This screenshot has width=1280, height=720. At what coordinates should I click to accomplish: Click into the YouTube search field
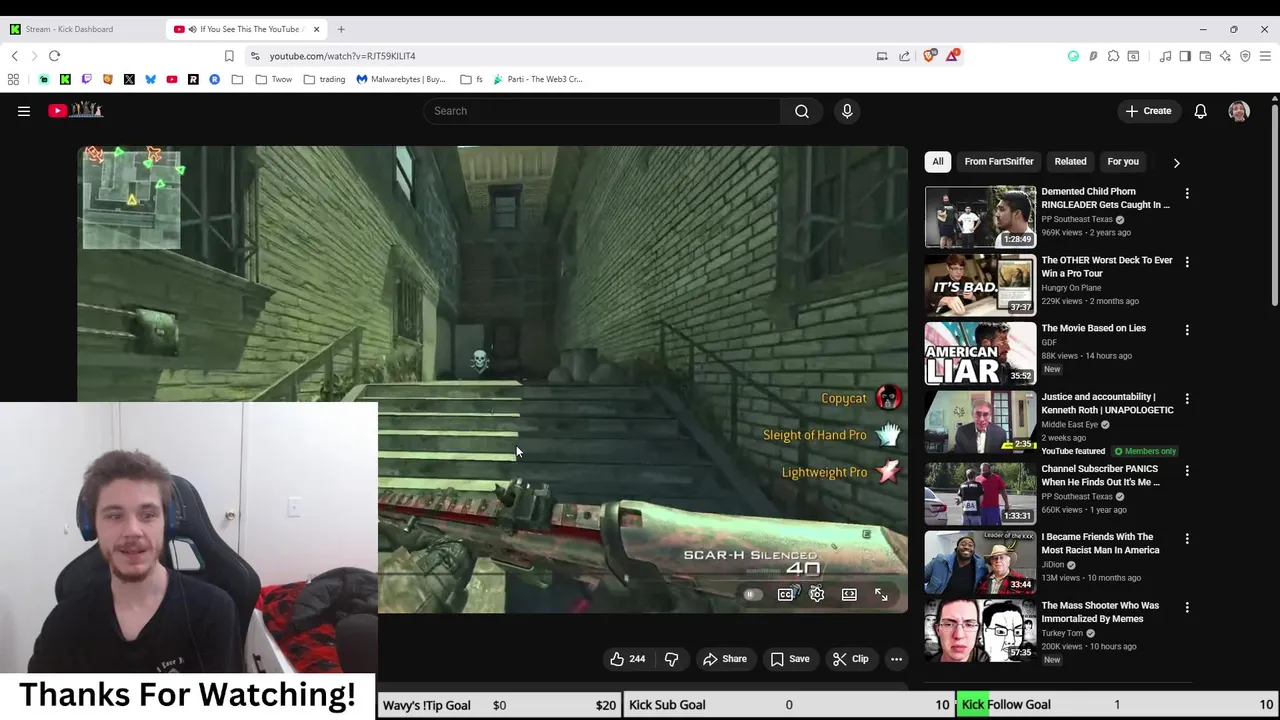pyautogui.click(x=602, y=111)
